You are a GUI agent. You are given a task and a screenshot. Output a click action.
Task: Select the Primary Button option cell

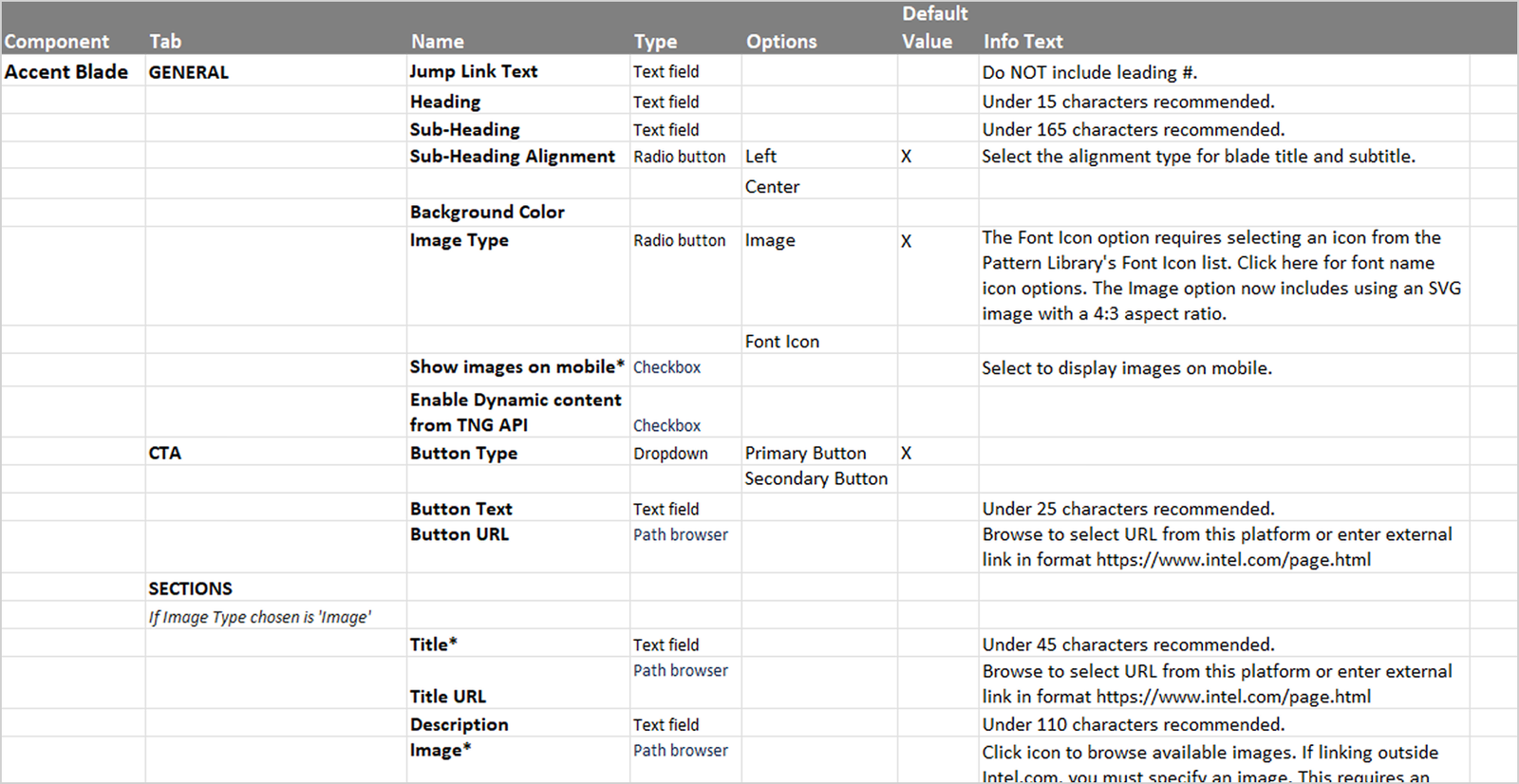tap(805, 454)
